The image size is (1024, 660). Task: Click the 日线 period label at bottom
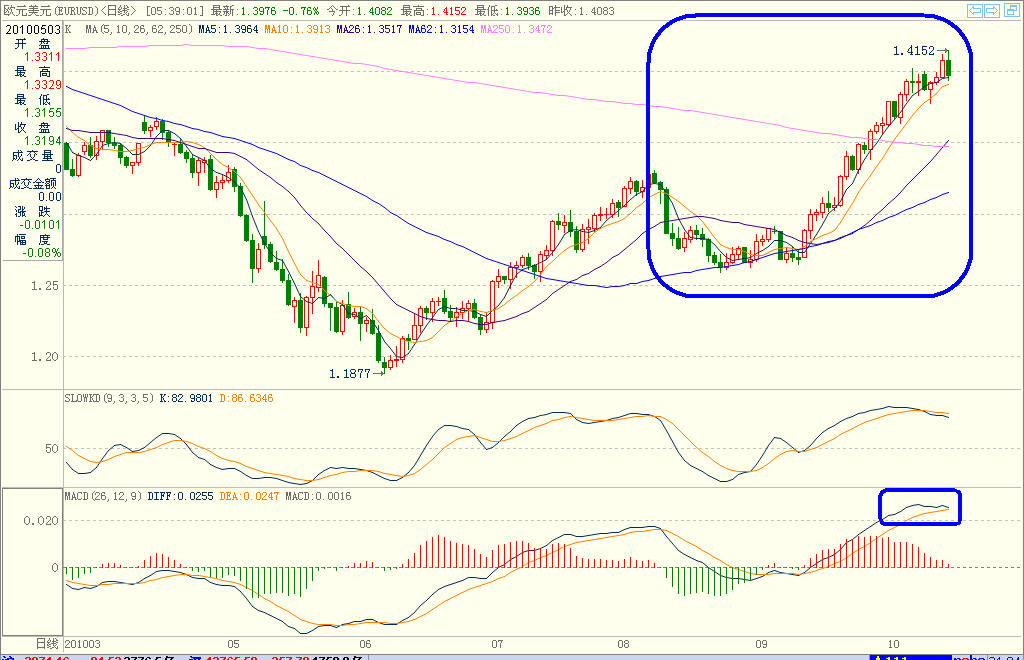[47, 644]
